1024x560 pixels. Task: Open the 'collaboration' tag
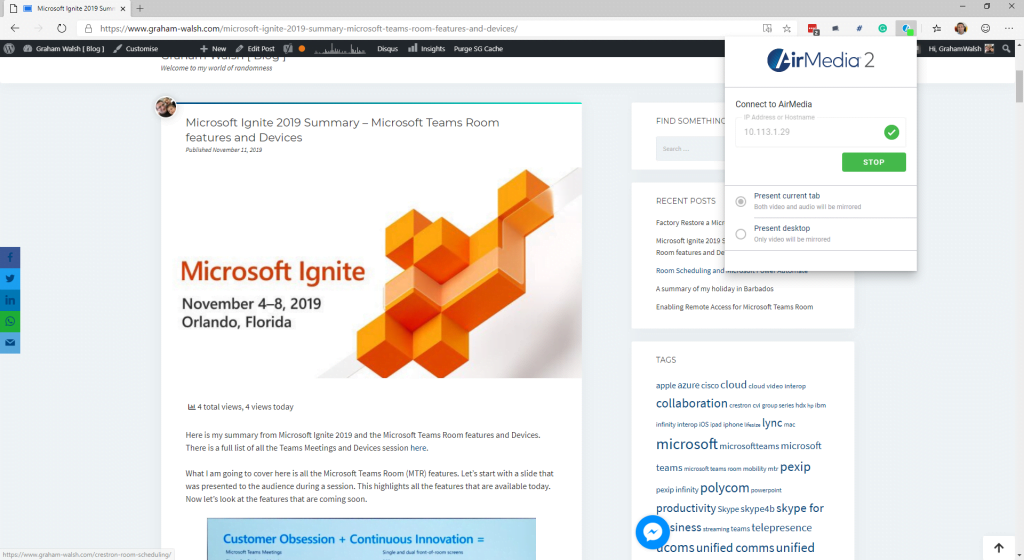point(691,403)
